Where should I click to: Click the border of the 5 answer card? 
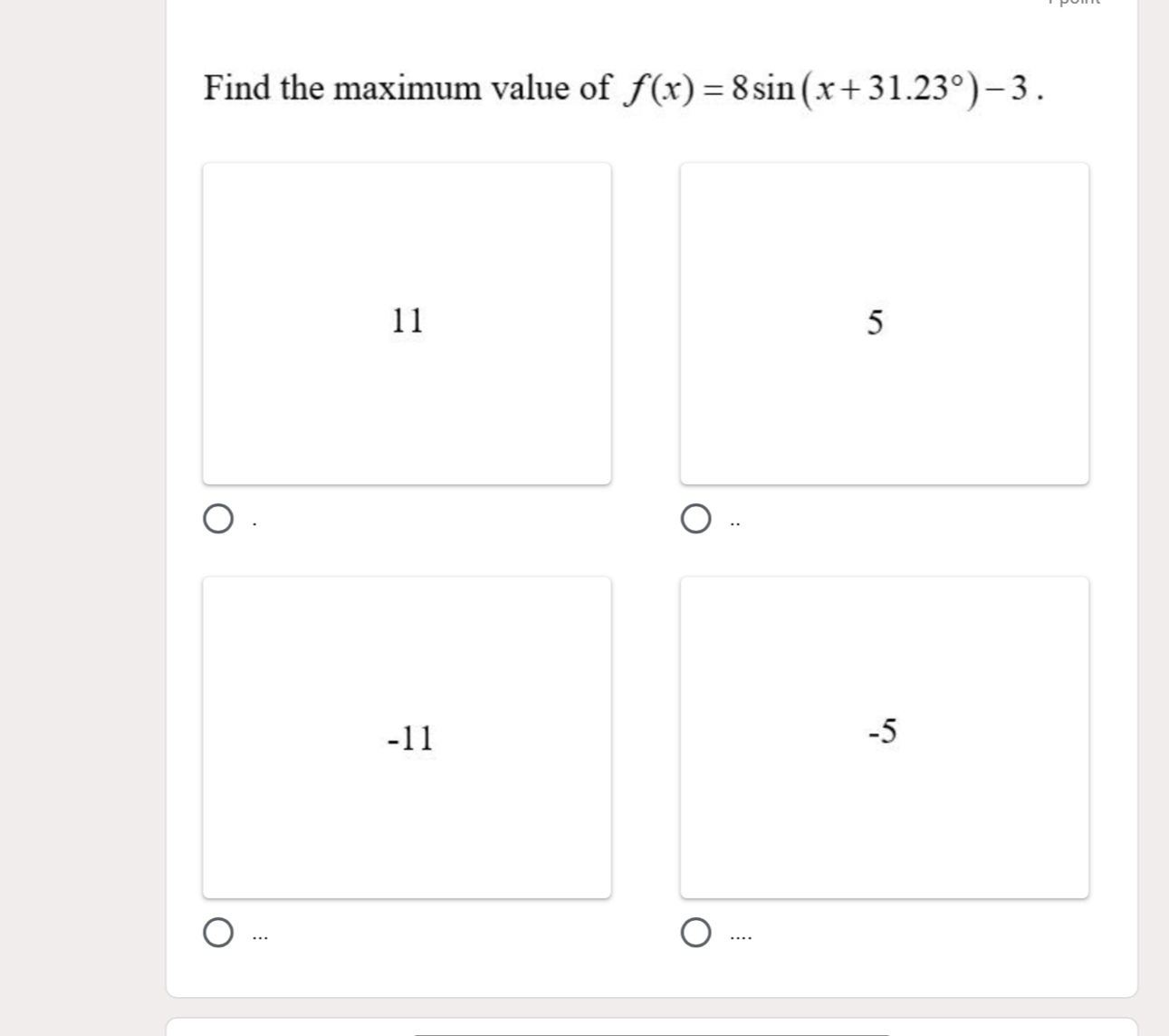[883, 165]
